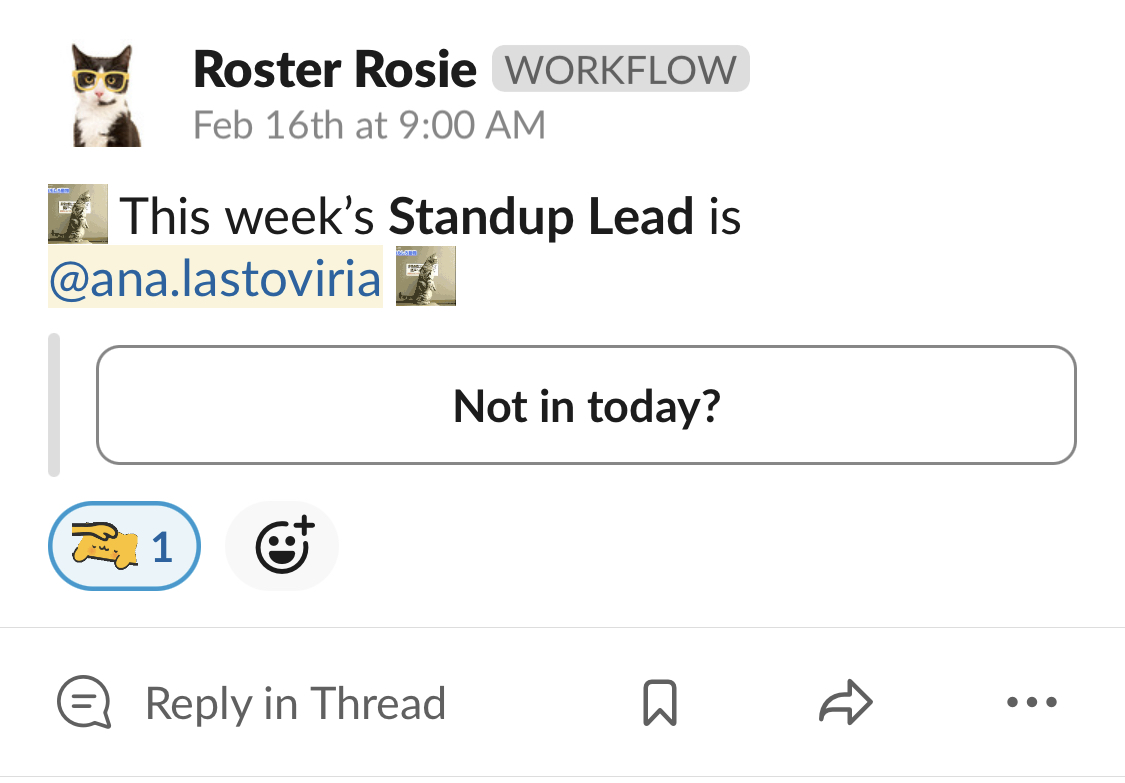This screenshot has height=783, width=1125.
Task: Click the gray attachment bar beside the button
Action: pos(54,405)
